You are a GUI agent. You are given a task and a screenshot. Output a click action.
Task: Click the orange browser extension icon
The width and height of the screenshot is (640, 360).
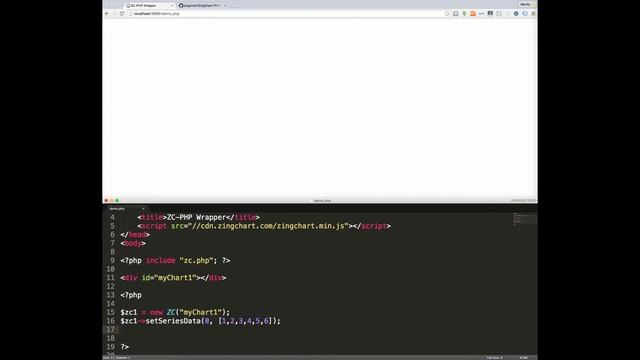tap(473, 13)
